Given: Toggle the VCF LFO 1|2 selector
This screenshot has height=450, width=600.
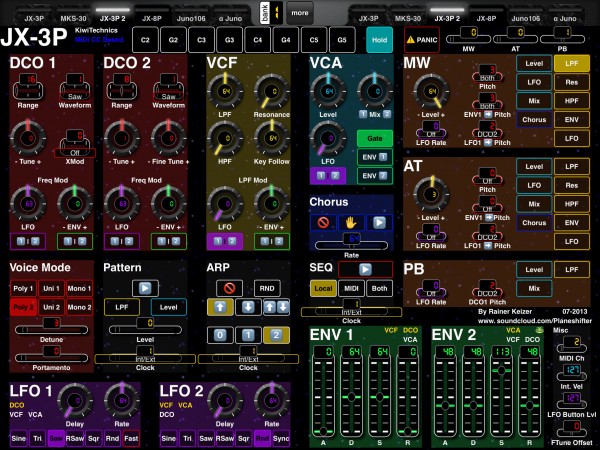Looking at the screenshot, I should [225, 241].
